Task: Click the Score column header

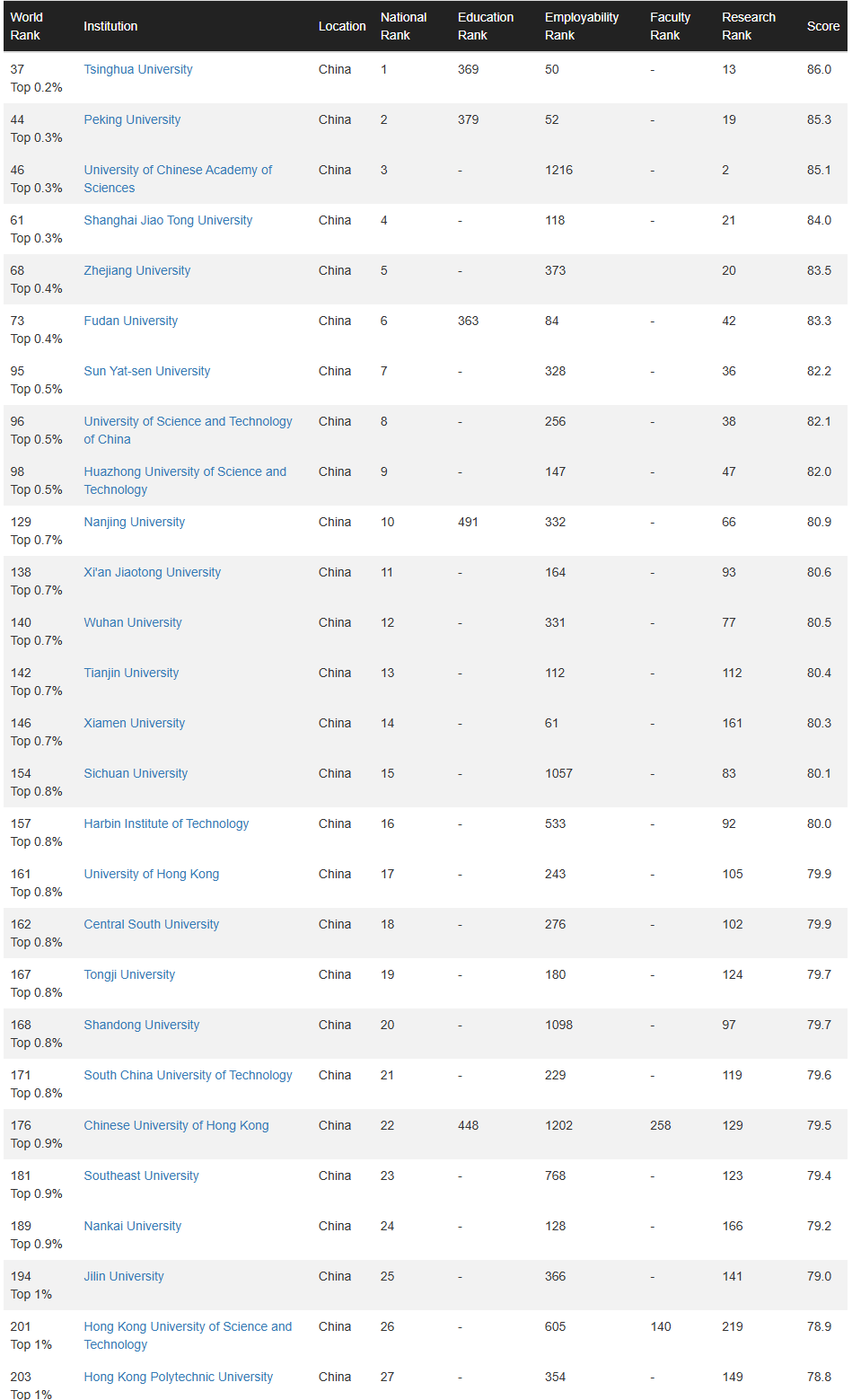Action: click(822, 26)
